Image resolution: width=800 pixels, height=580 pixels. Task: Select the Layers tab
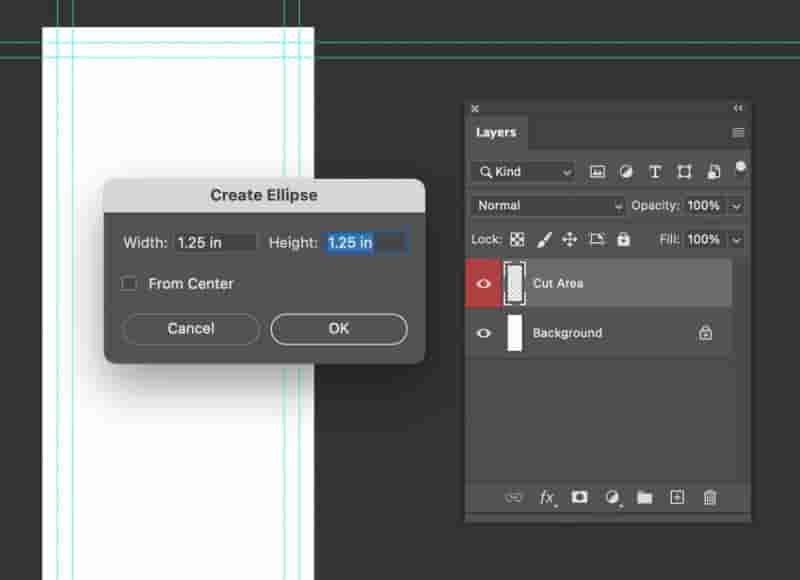[496, 133]
